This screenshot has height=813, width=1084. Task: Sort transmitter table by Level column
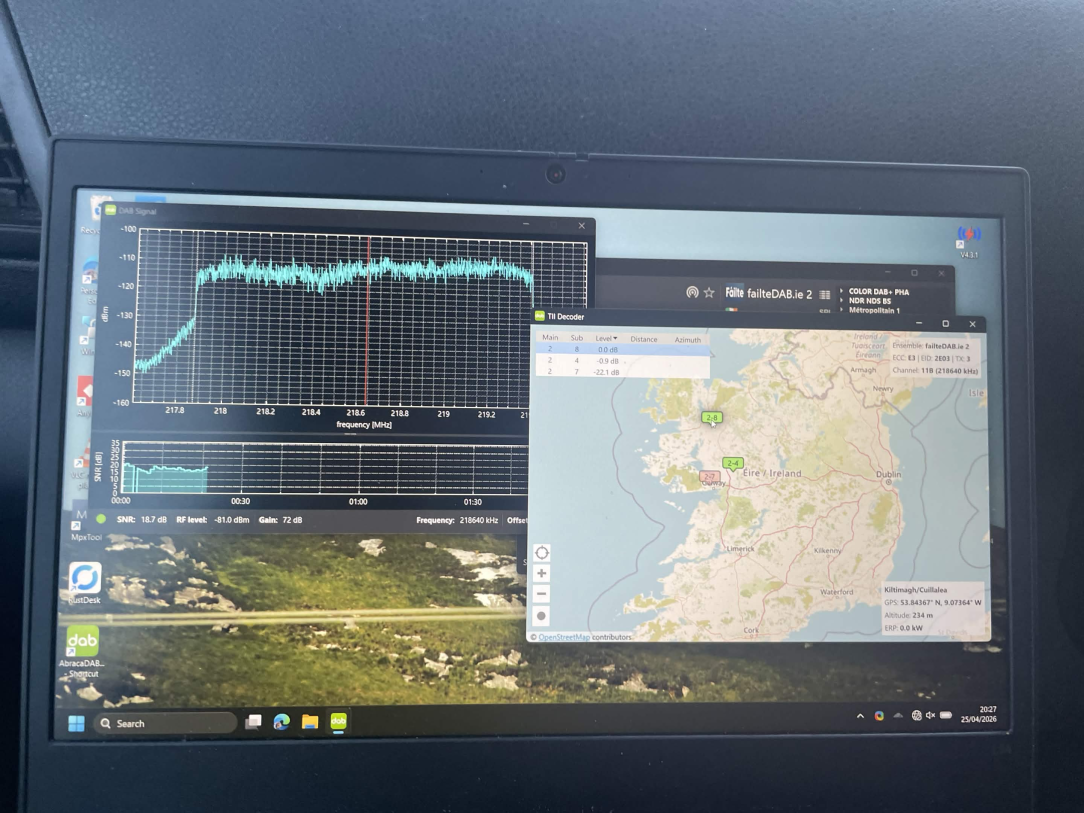606,338
